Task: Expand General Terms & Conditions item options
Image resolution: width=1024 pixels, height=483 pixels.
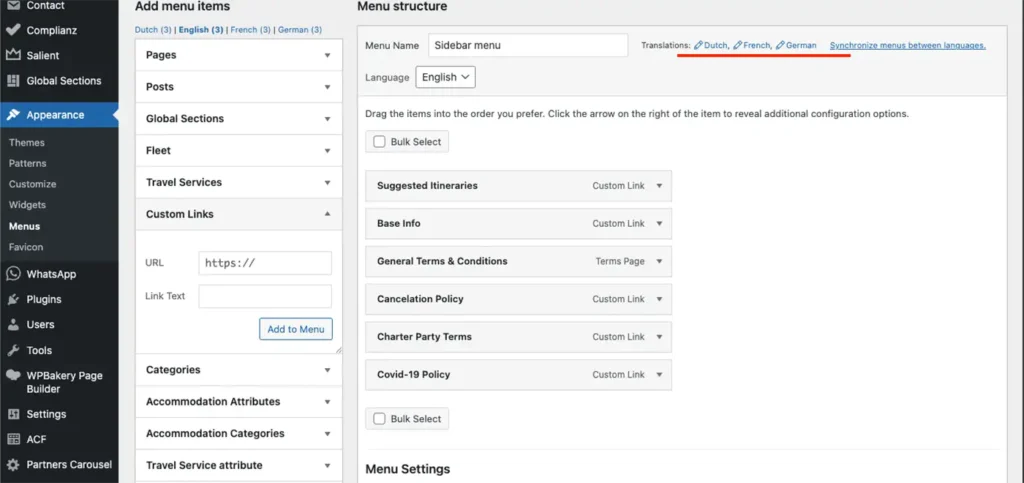Action: coord(659,262)
